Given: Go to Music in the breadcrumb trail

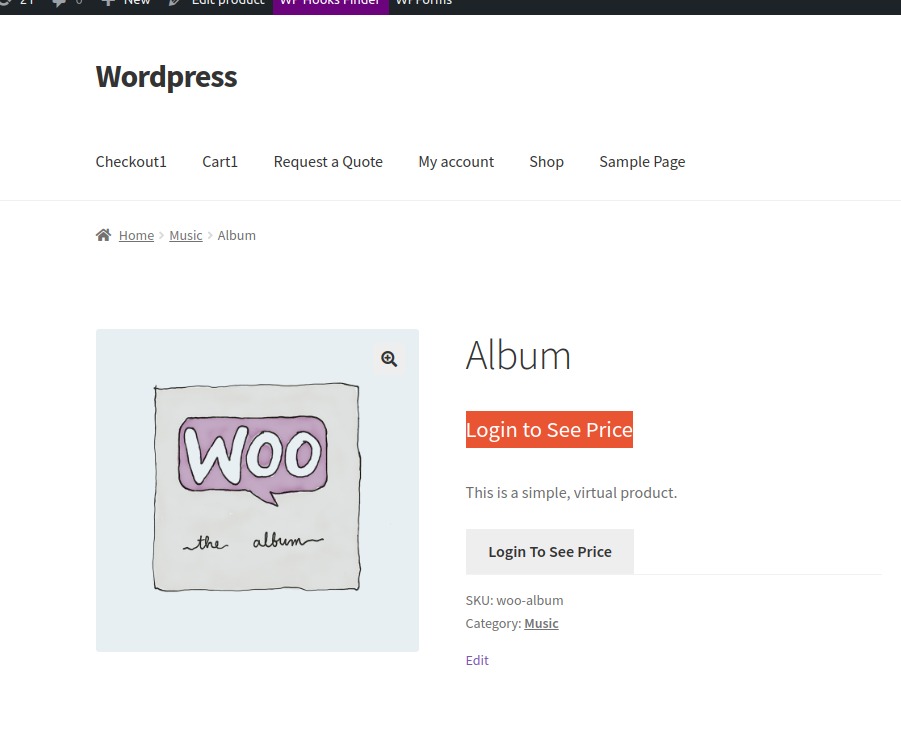Looking at the screenshot, I should tap(186, 236).
